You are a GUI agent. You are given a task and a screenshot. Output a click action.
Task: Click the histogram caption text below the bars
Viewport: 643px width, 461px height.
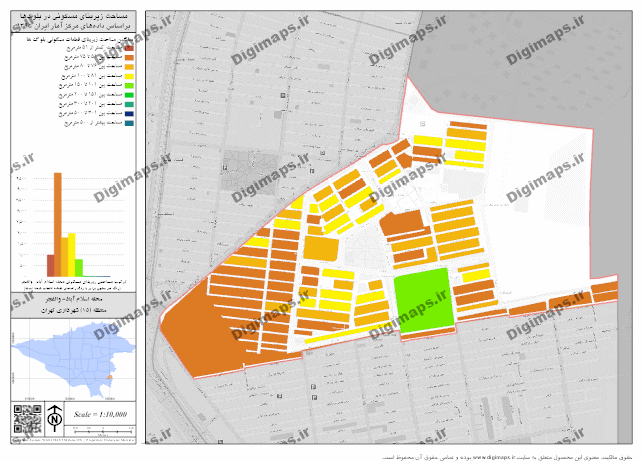(73, 285)
